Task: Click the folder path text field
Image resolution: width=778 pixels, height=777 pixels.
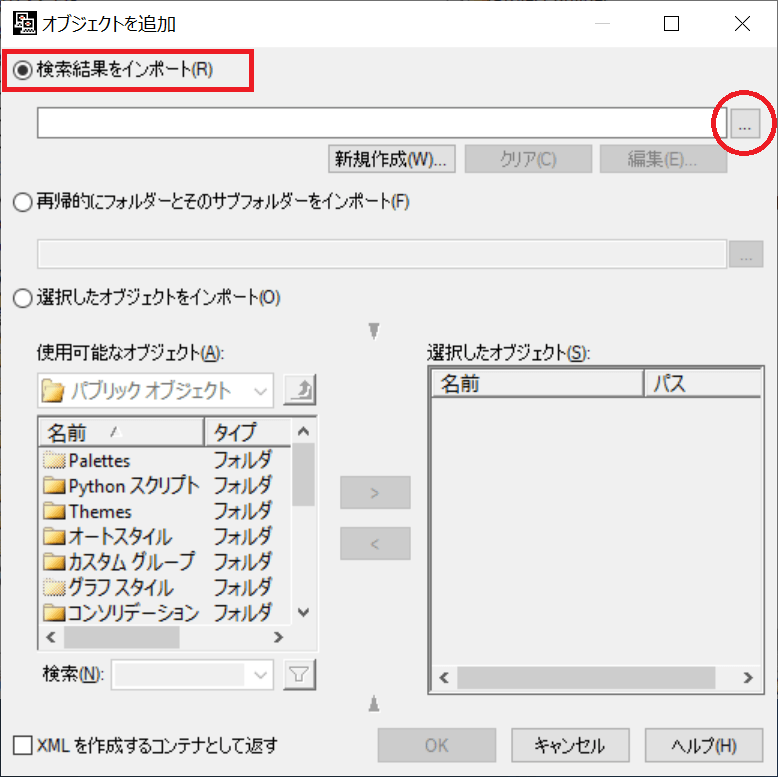Action: click(382, 255)
